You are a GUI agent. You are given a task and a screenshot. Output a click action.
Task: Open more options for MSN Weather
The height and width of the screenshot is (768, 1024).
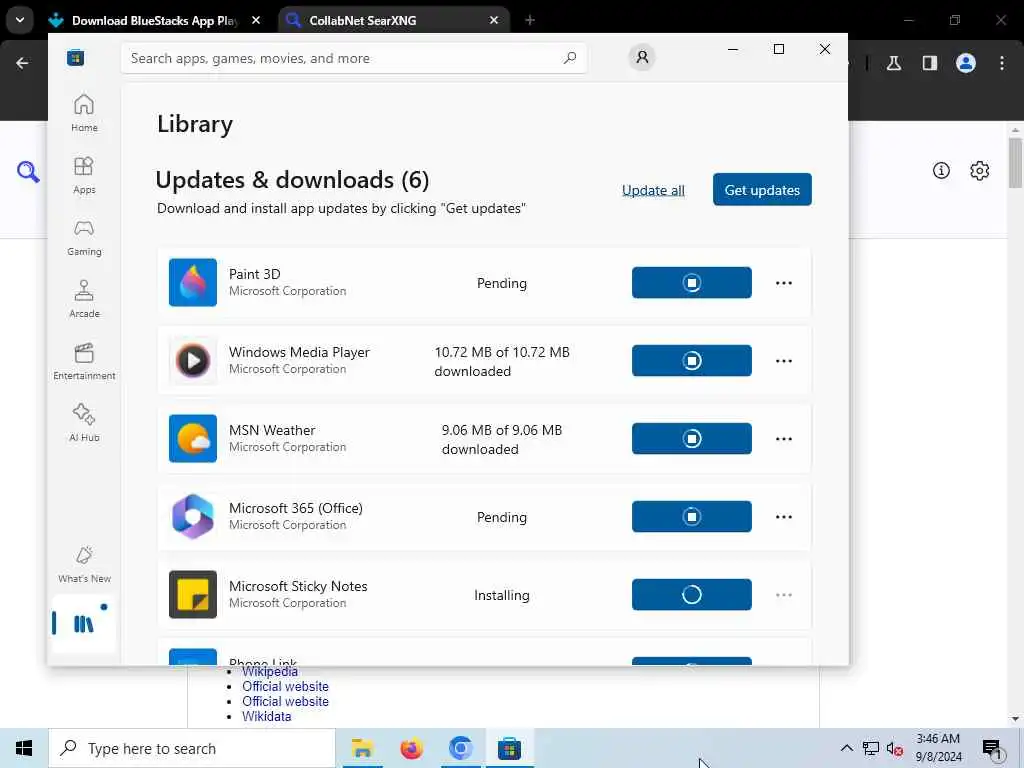coord(784,439)
